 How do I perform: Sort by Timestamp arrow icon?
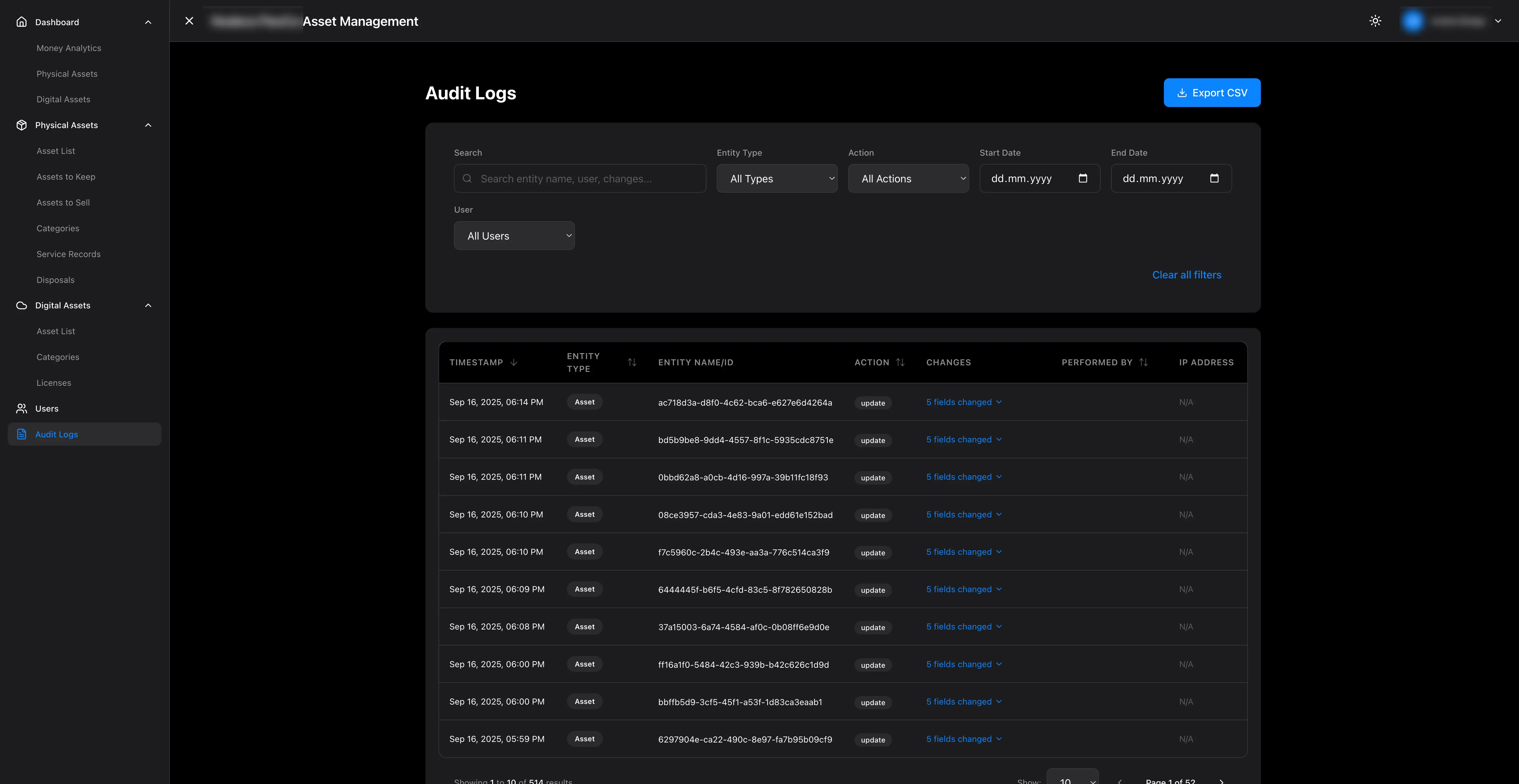point(514,363)
